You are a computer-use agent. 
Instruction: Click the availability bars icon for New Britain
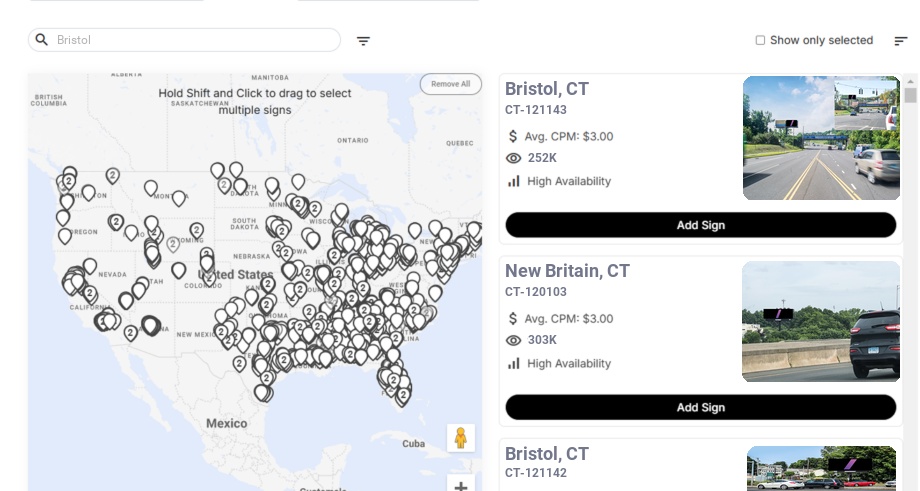(514, 363)
